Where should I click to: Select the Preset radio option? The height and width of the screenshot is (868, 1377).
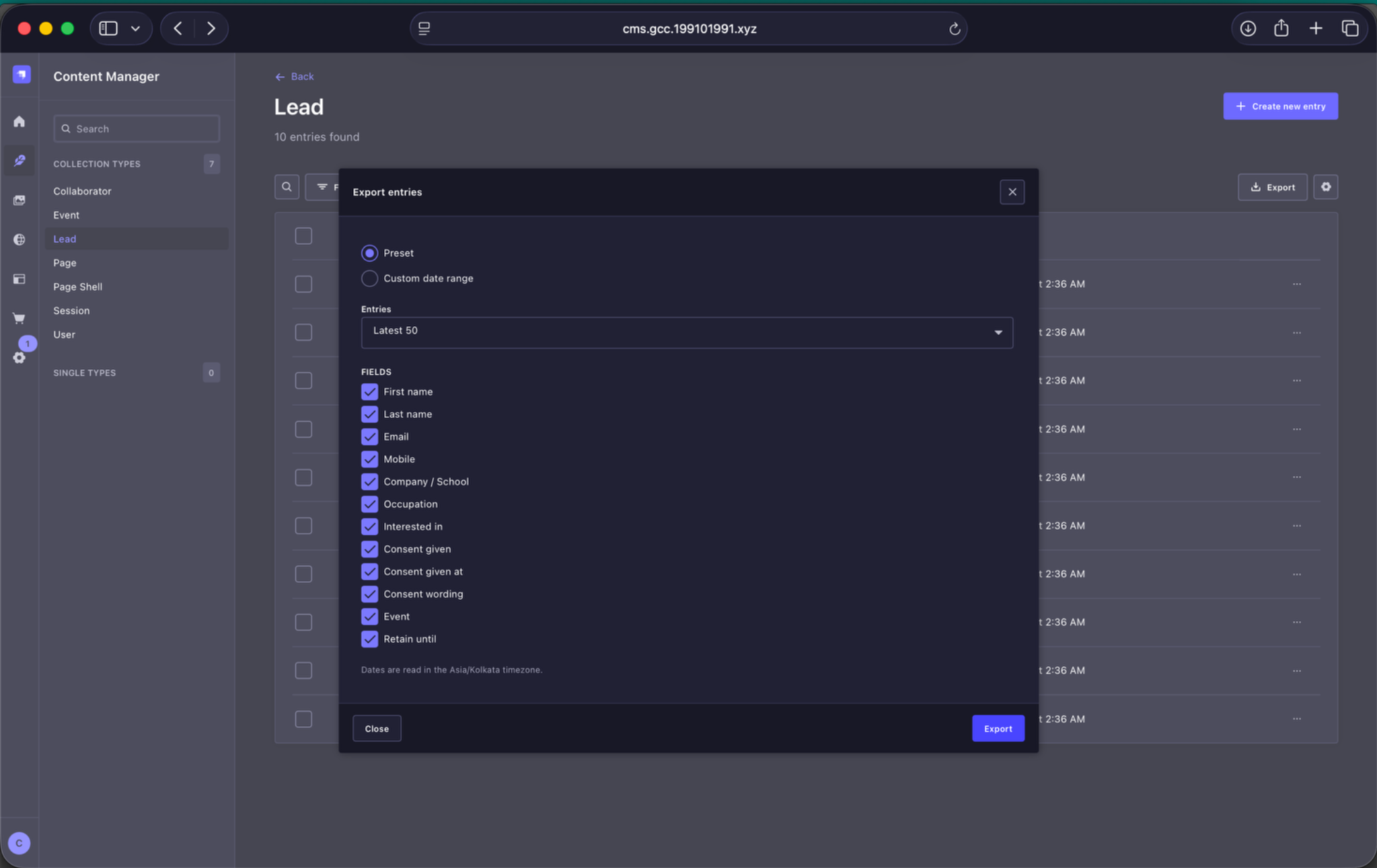point(369,253)
